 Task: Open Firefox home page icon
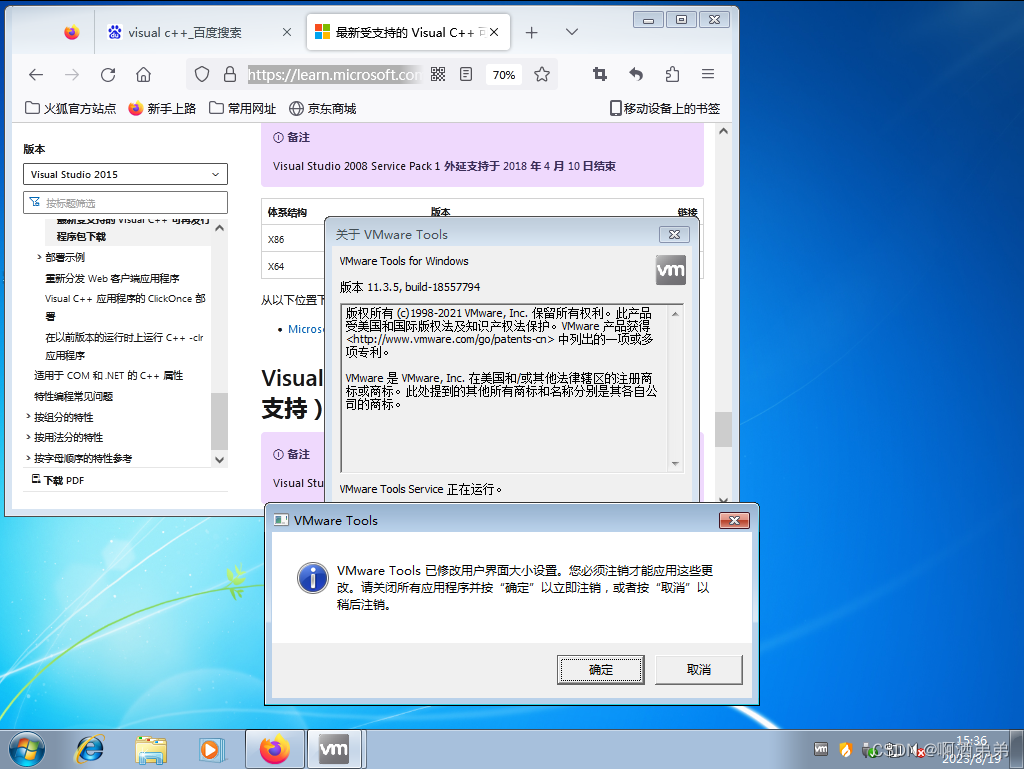(x=144, y=75)
